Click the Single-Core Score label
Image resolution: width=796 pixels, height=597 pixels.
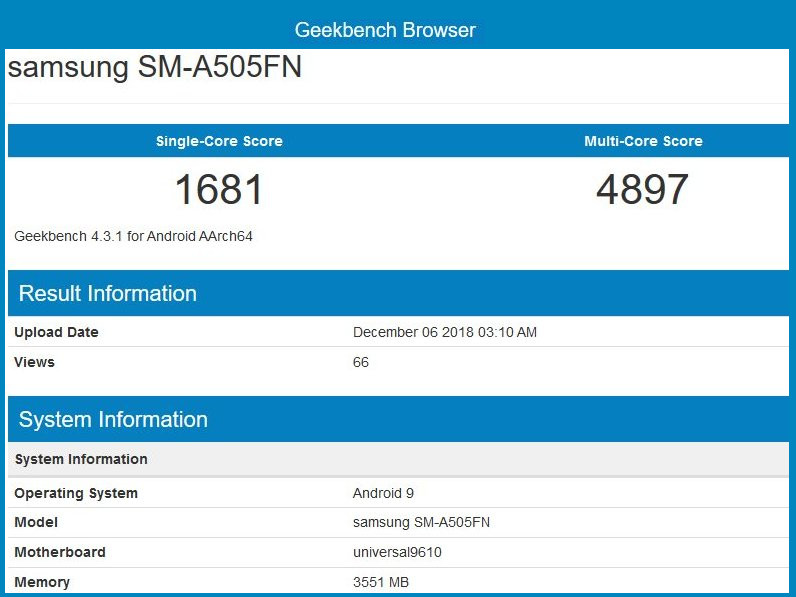pyautogui.click(x=219, y=141)
